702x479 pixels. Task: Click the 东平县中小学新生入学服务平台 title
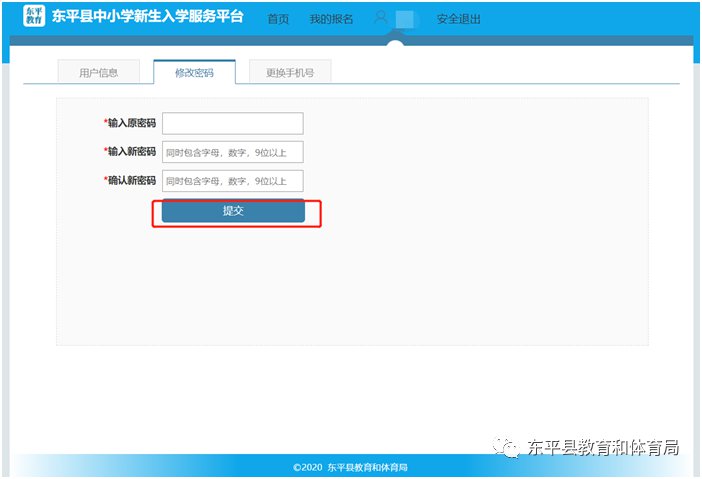[147, 17]
